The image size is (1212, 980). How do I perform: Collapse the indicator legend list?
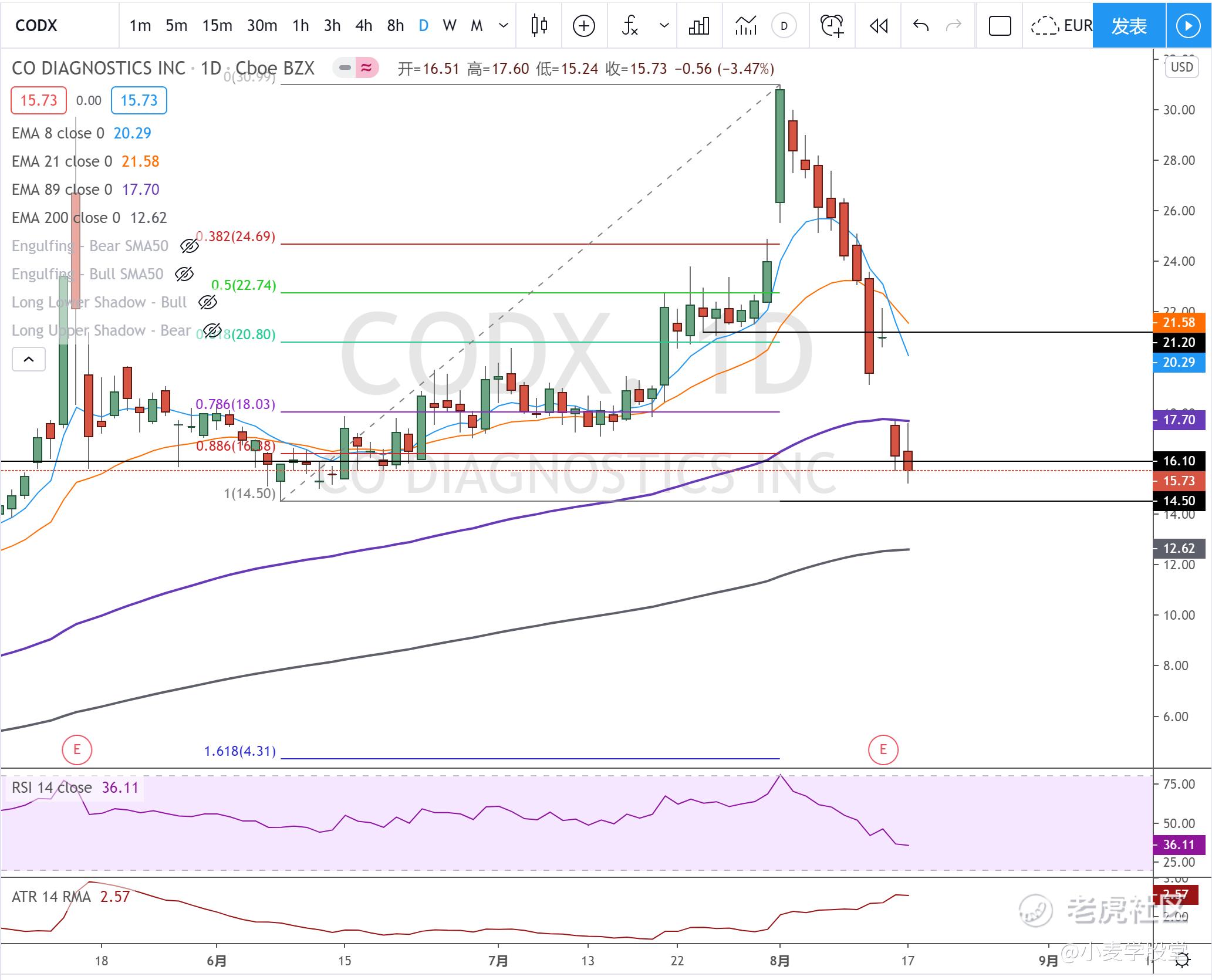tap(28, 359)
